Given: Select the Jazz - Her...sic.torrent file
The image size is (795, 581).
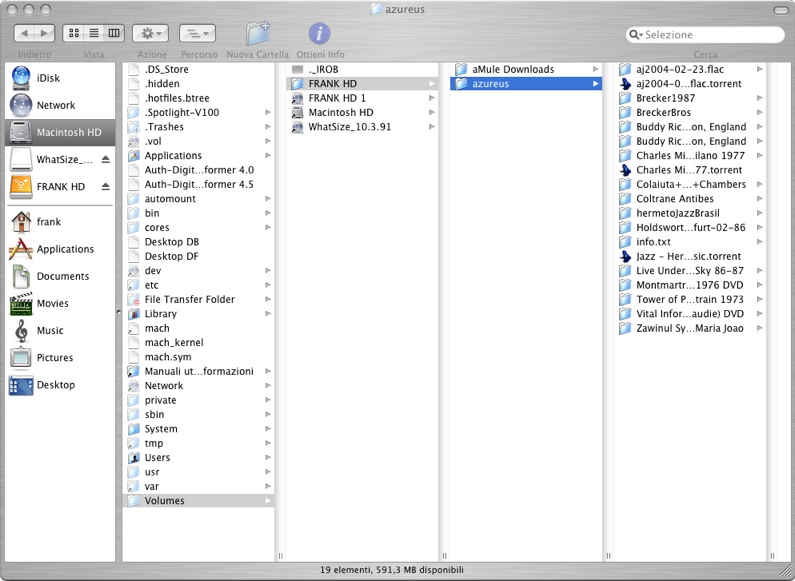Looking at the screenshot, I should click(690, 257).
